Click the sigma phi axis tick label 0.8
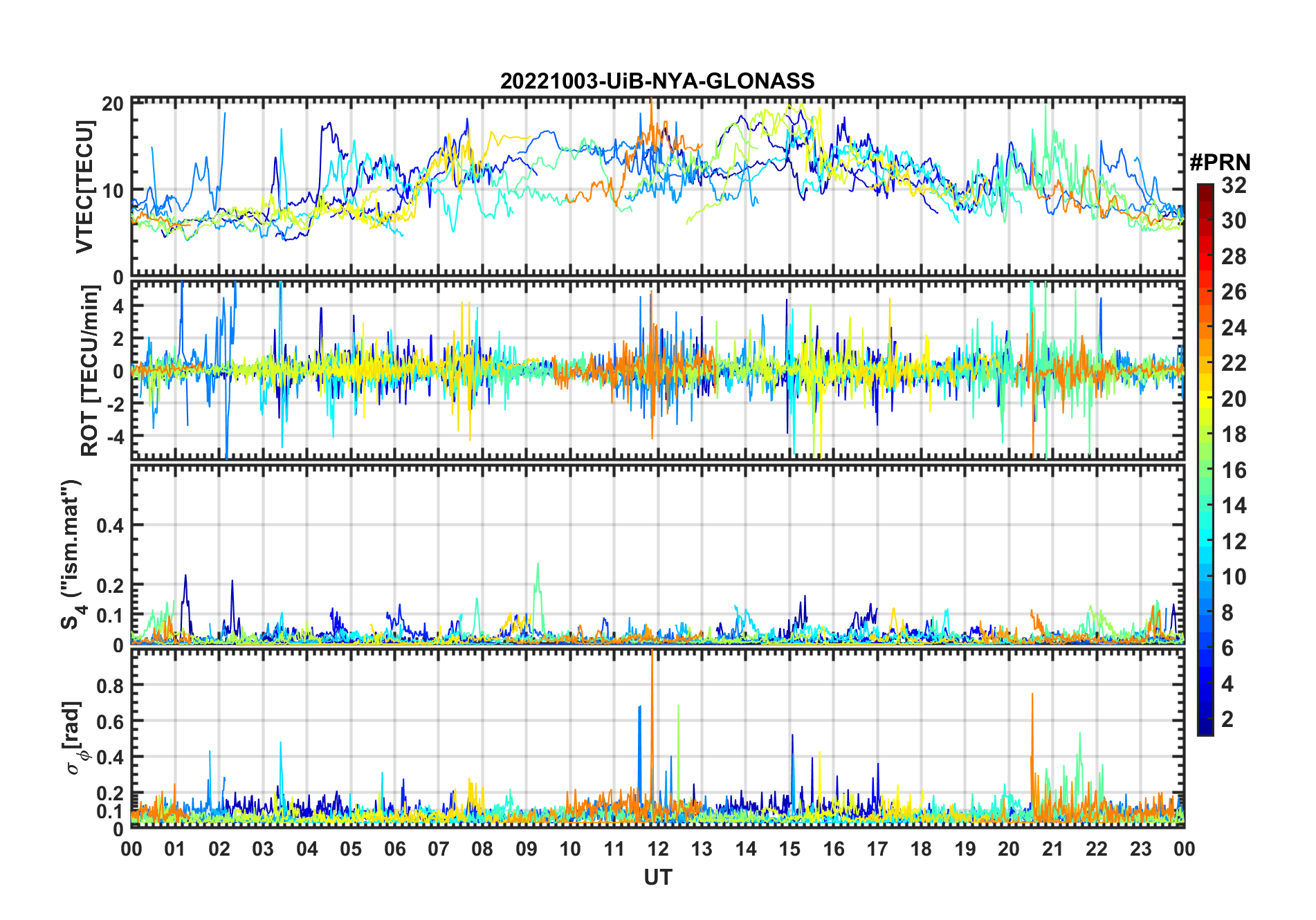Screen dimensions: 1316x920 110,686
